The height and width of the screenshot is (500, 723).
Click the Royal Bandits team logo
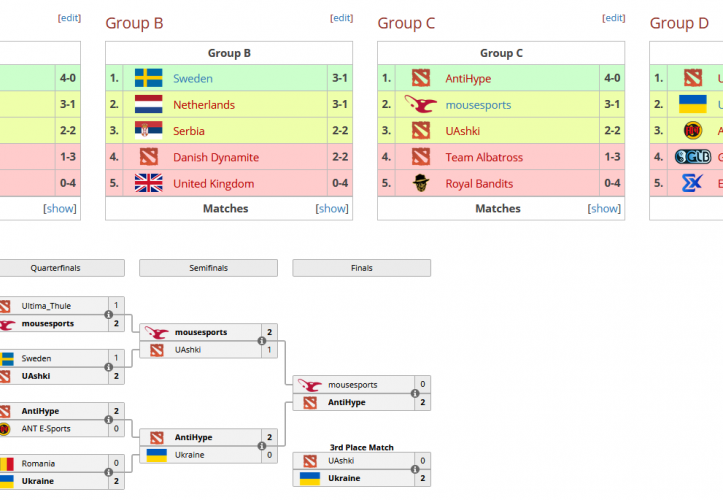pyautogui.click(x=421, y=183)
